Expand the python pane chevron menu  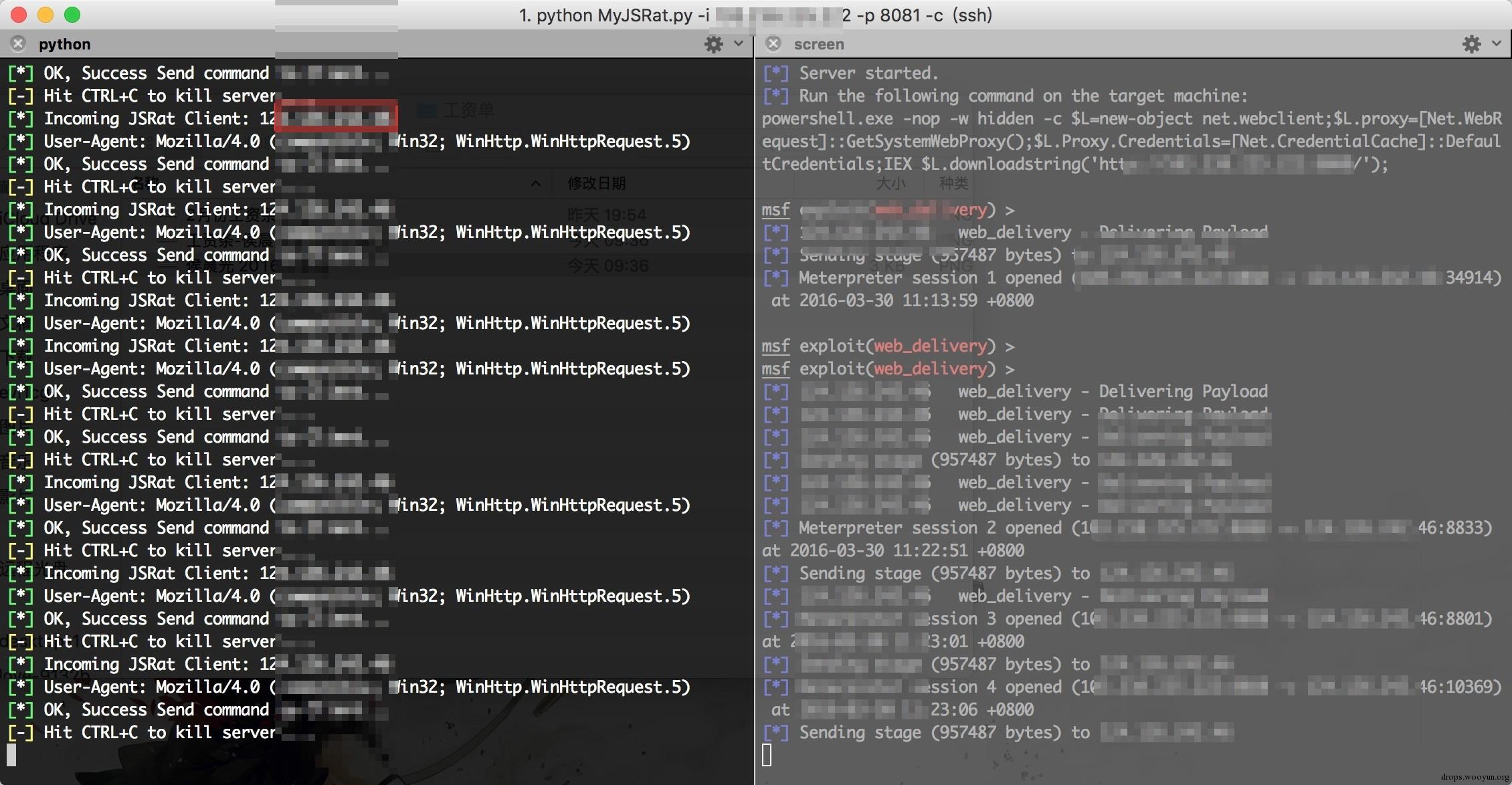(739, 44)
